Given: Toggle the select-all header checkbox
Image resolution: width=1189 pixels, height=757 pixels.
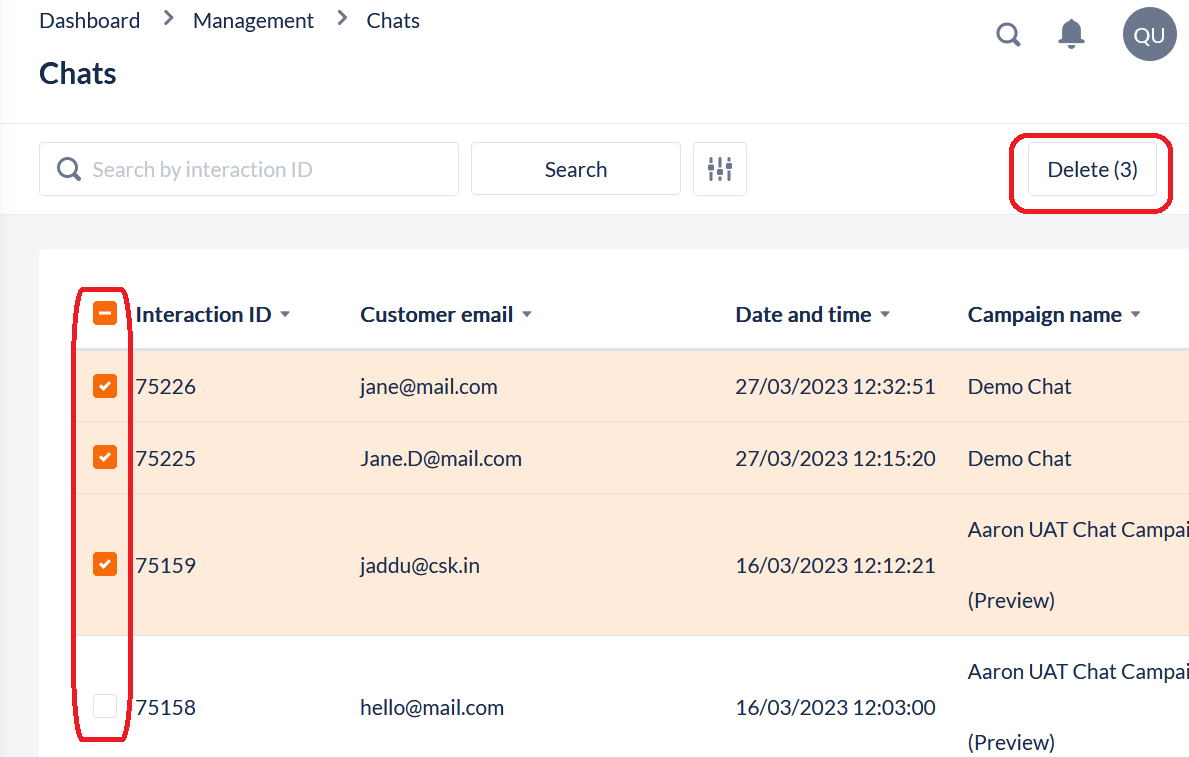Looking at the screenshot, I should (105, 314).
